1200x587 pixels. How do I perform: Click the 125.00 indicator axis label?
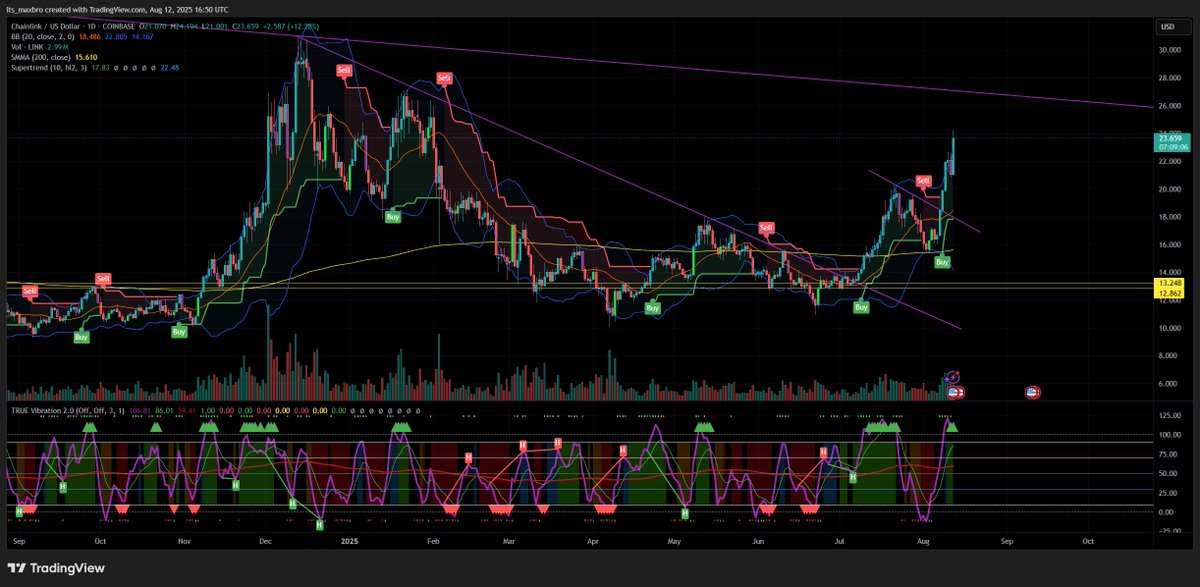click(x=1170, y=415)
